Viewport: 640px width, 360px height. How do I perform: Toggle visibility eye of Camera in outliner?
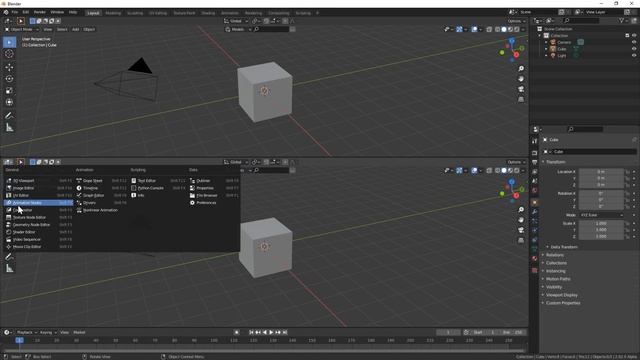[x=634, y=42]
